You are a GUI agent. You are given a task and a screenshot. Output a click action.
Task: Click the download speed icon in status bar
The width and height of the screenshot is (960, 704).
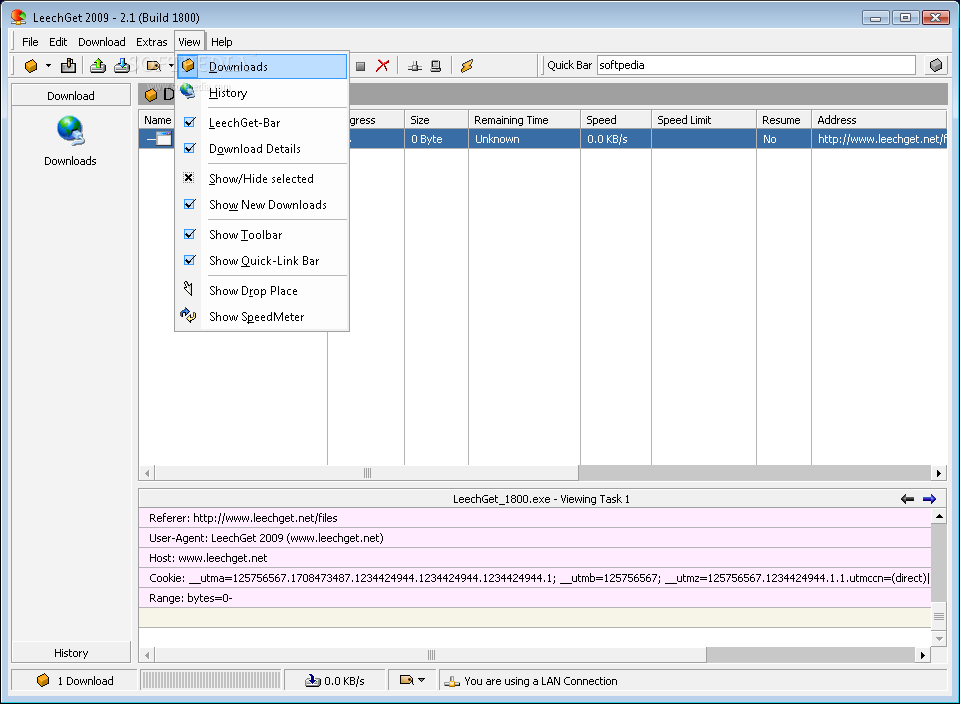313,680
